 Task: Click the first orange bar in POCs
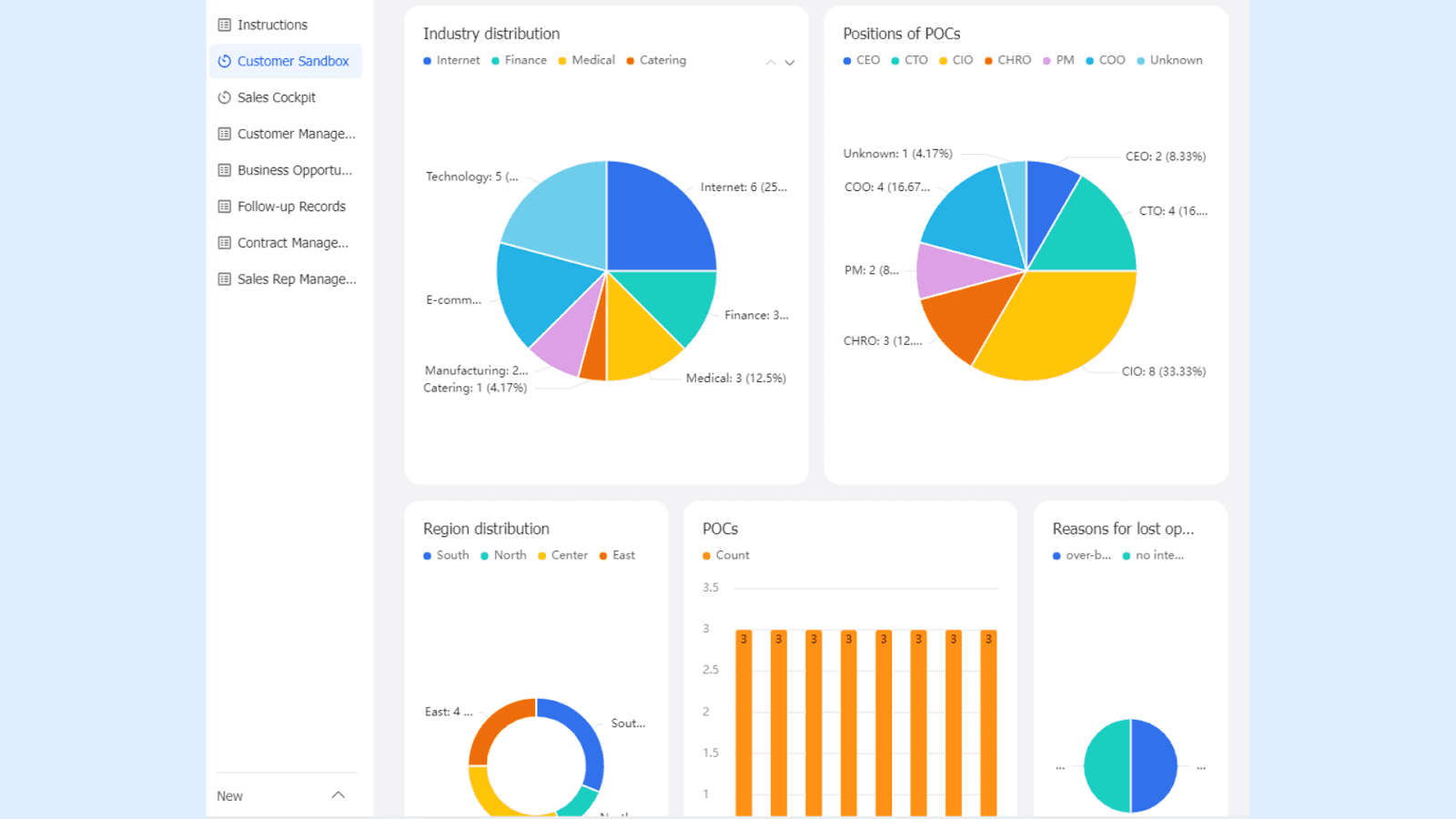click(x=743, y=723)
